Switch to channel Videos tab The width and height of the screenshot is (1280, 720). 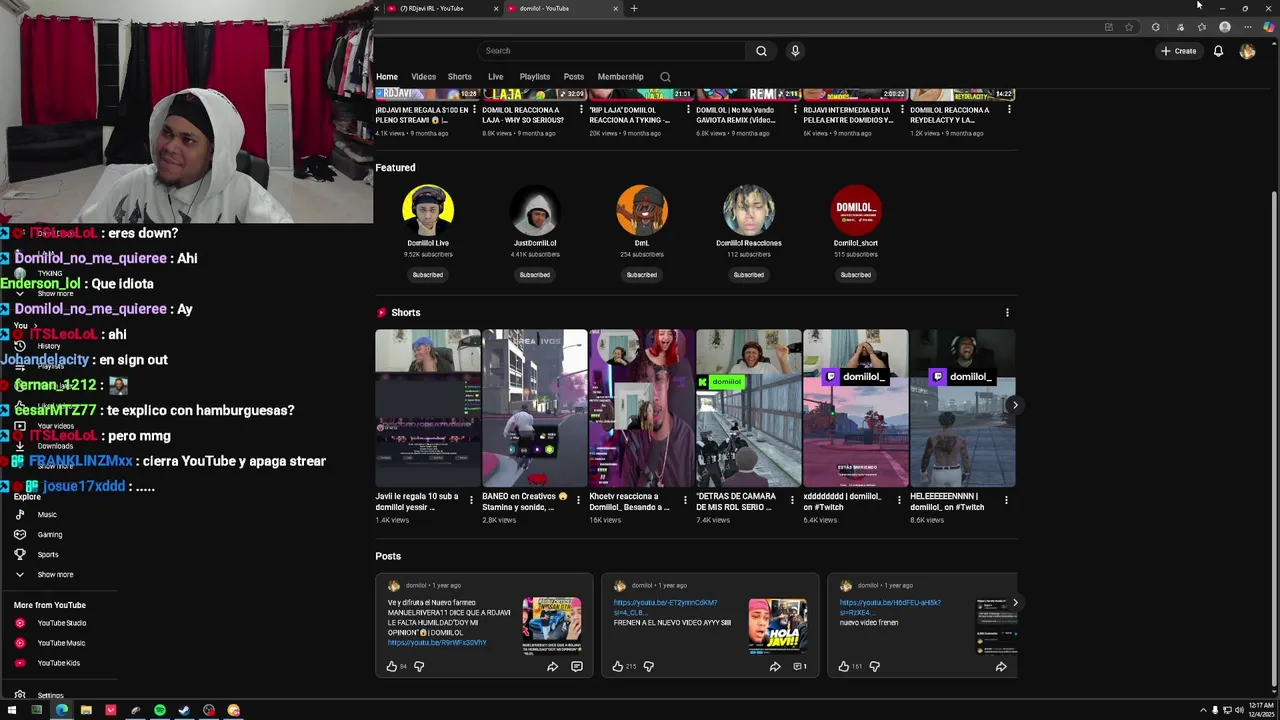click(423, 77)
